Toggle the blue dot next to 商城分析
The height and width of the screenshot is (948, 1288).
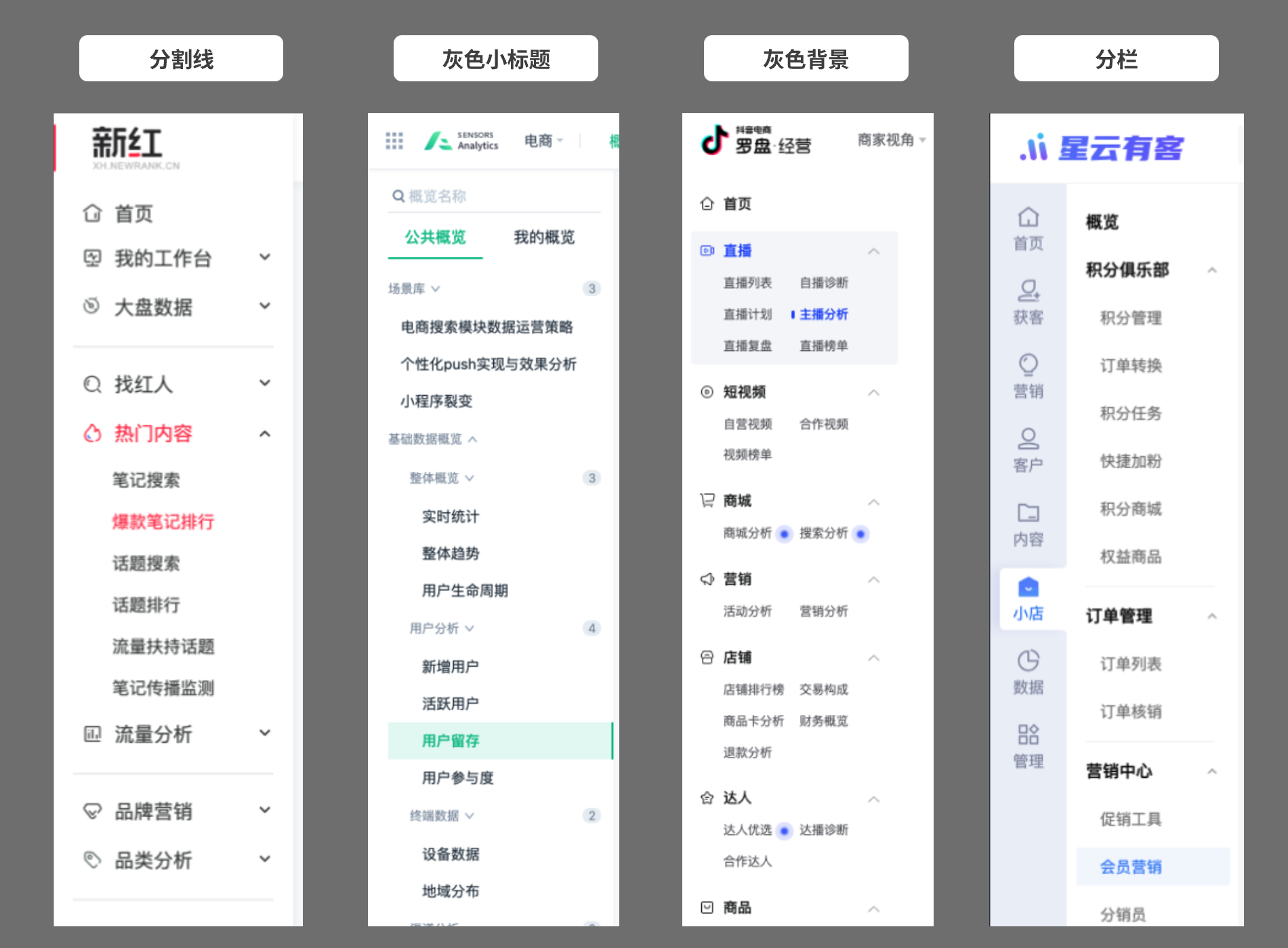pos(784,534)
